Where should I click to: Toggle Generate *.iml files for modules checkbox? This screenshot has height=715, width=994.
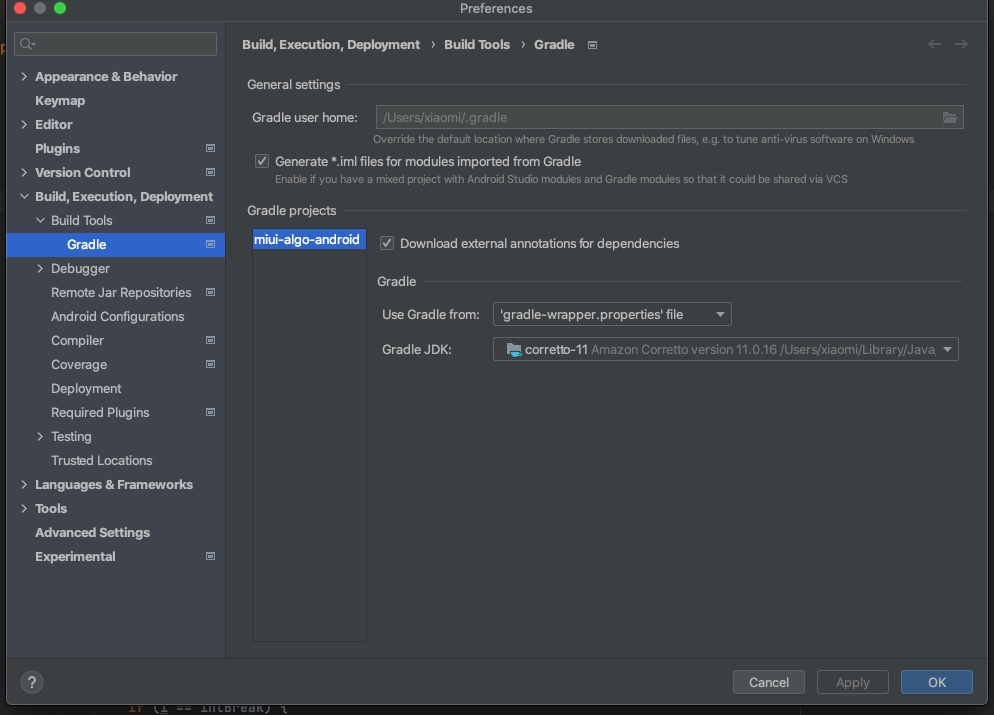(262, 161)
